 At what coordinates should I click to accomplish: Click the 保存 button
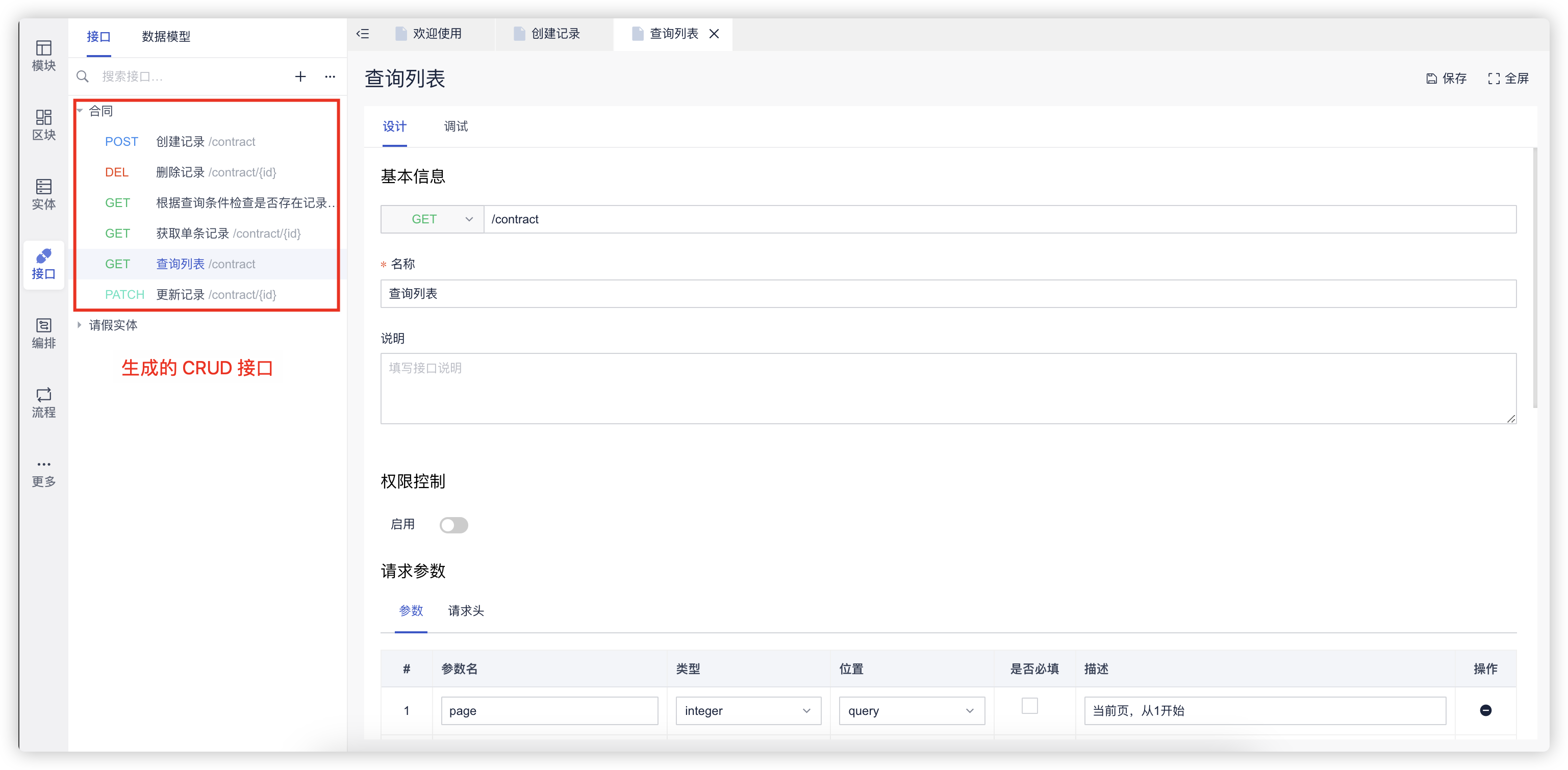[1446, 79]
